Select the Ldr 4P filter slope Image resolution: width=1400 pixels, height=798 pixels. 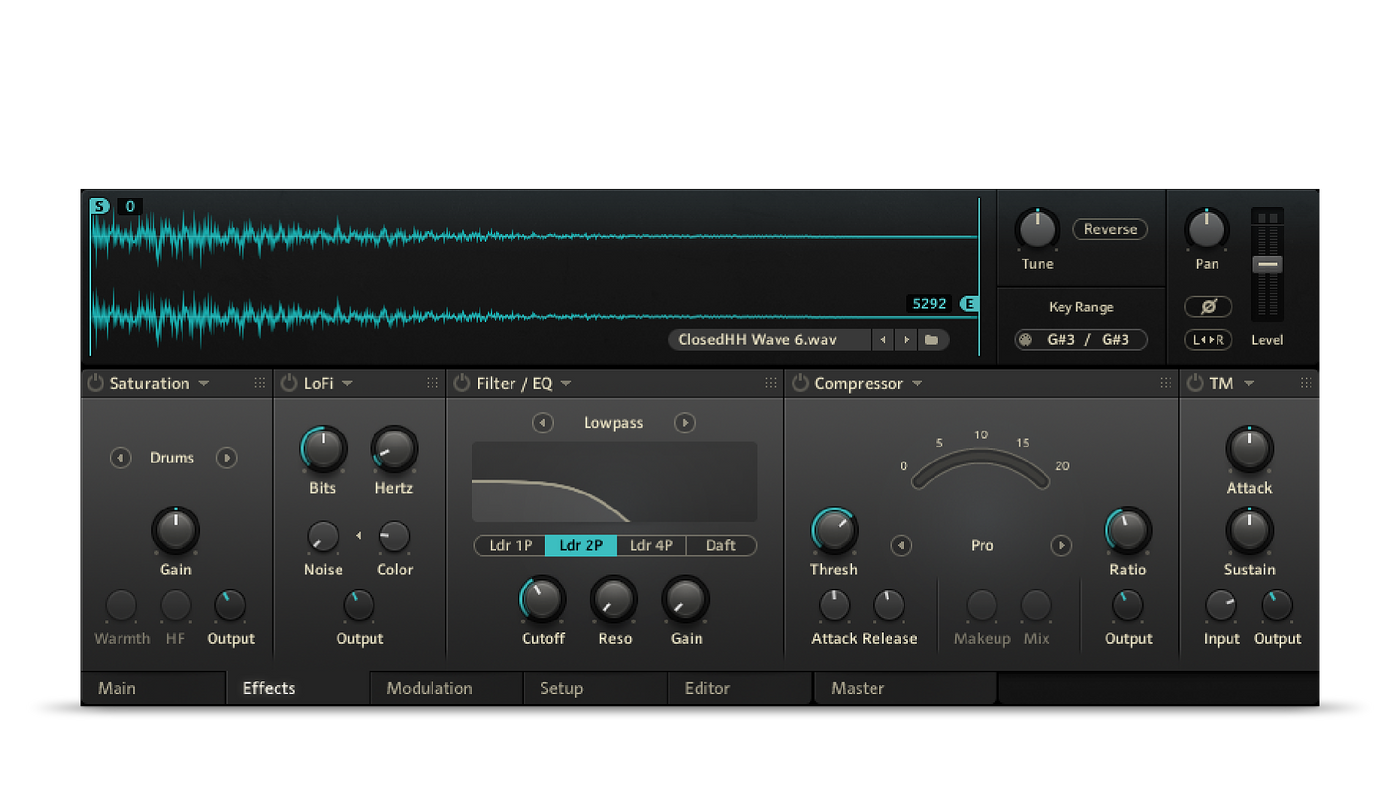[651, 546]
